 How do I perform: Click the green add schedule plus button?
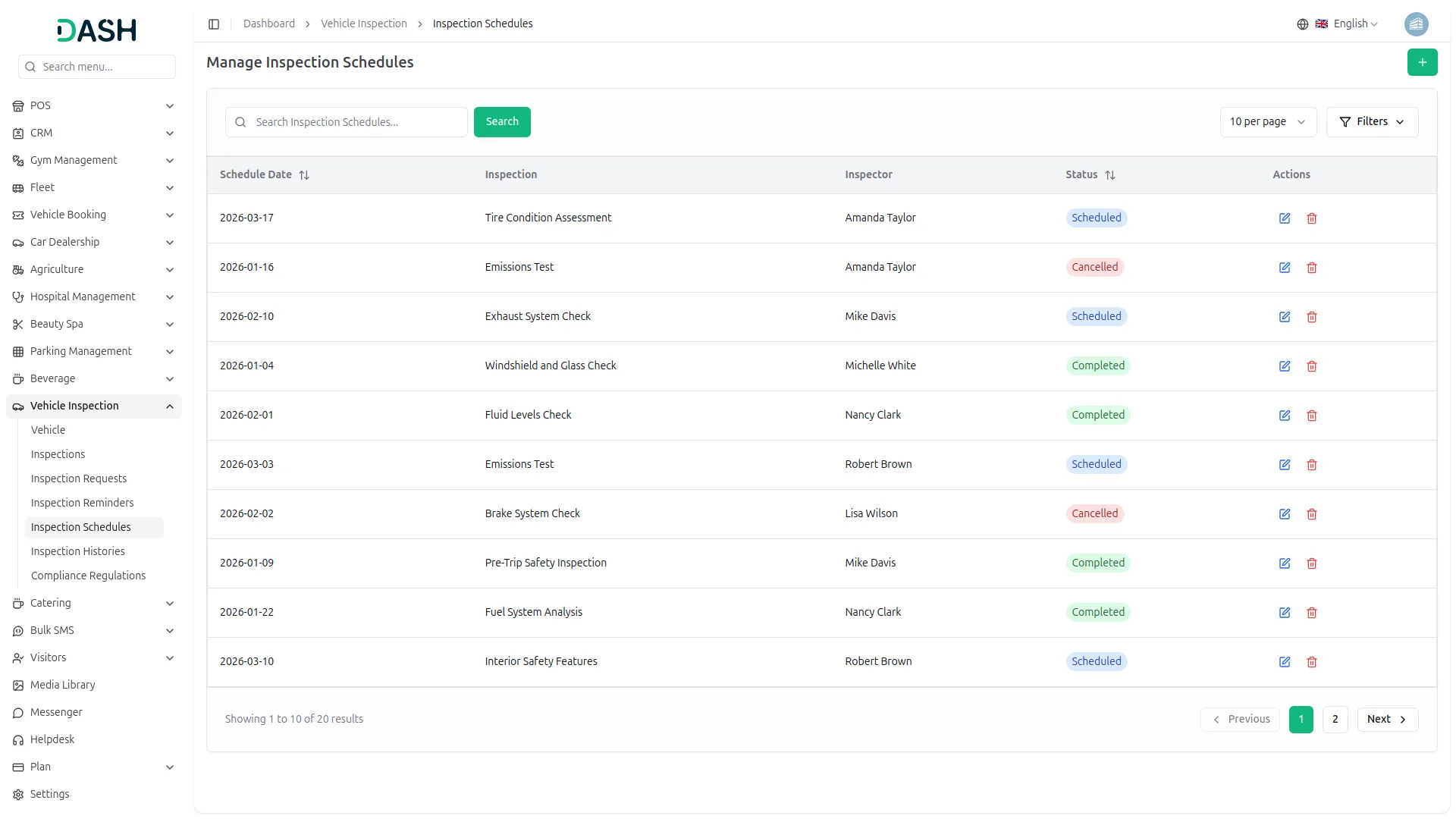click(x=1422, y=62)
